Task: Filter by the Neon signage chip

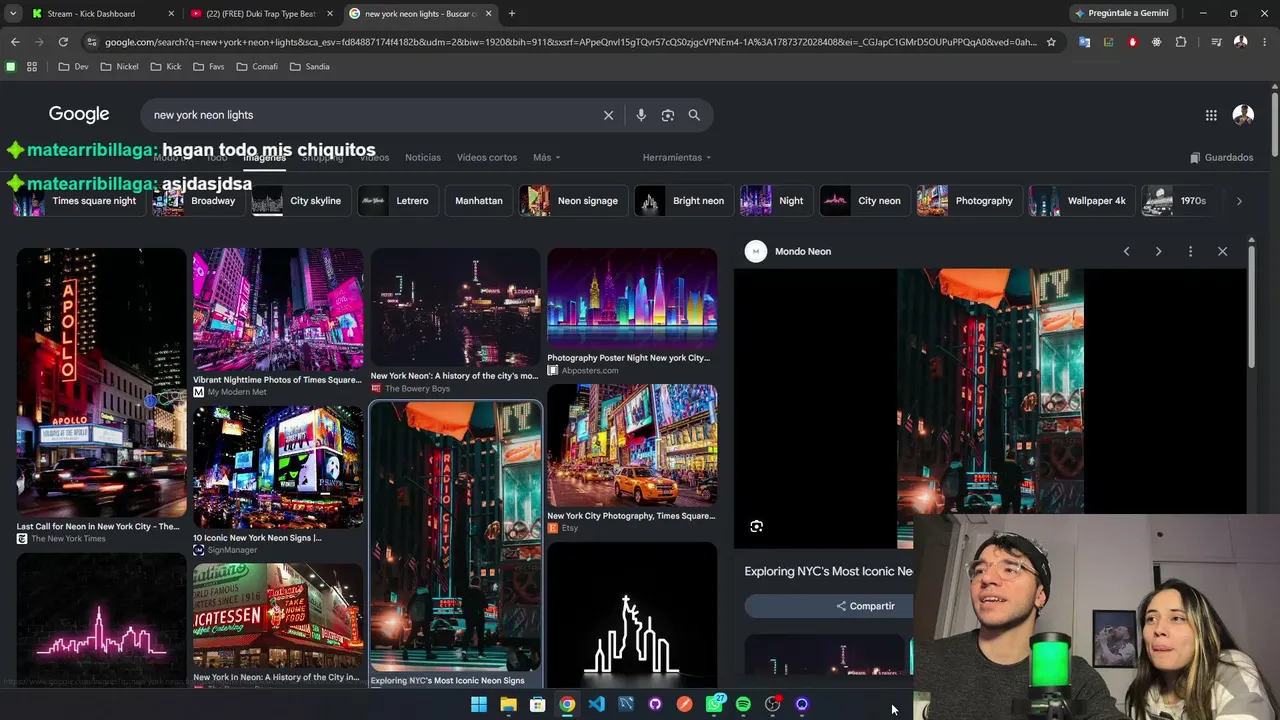Action: [x=573, y=201]
